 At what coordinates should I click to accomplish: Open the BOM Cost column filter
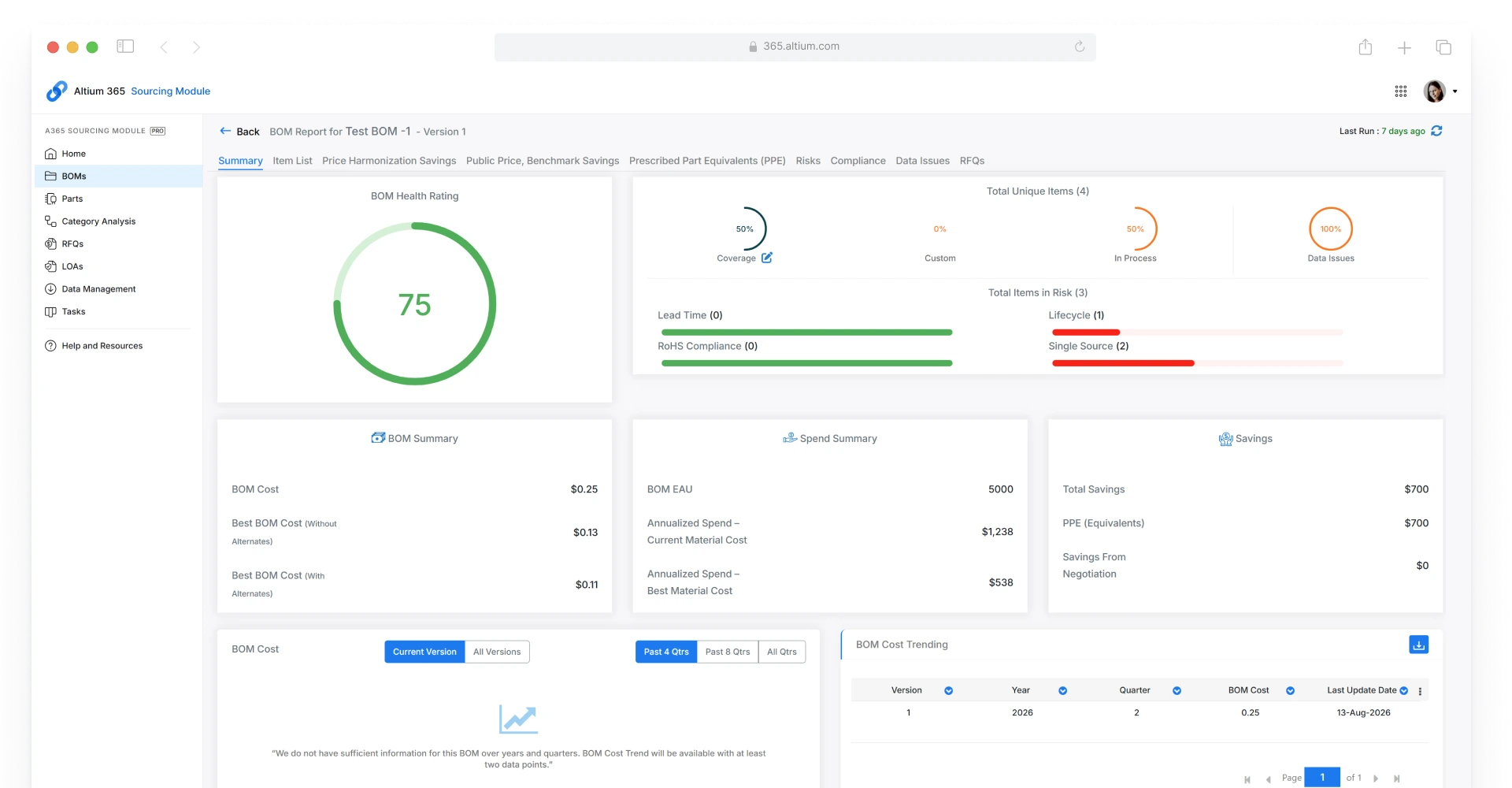pos(1290,691)
